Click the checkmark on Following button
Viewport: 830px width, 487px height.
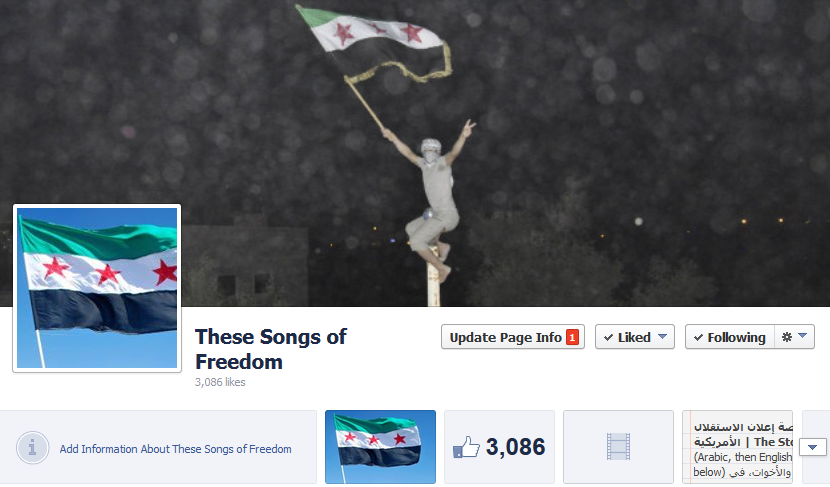[698, 338]
